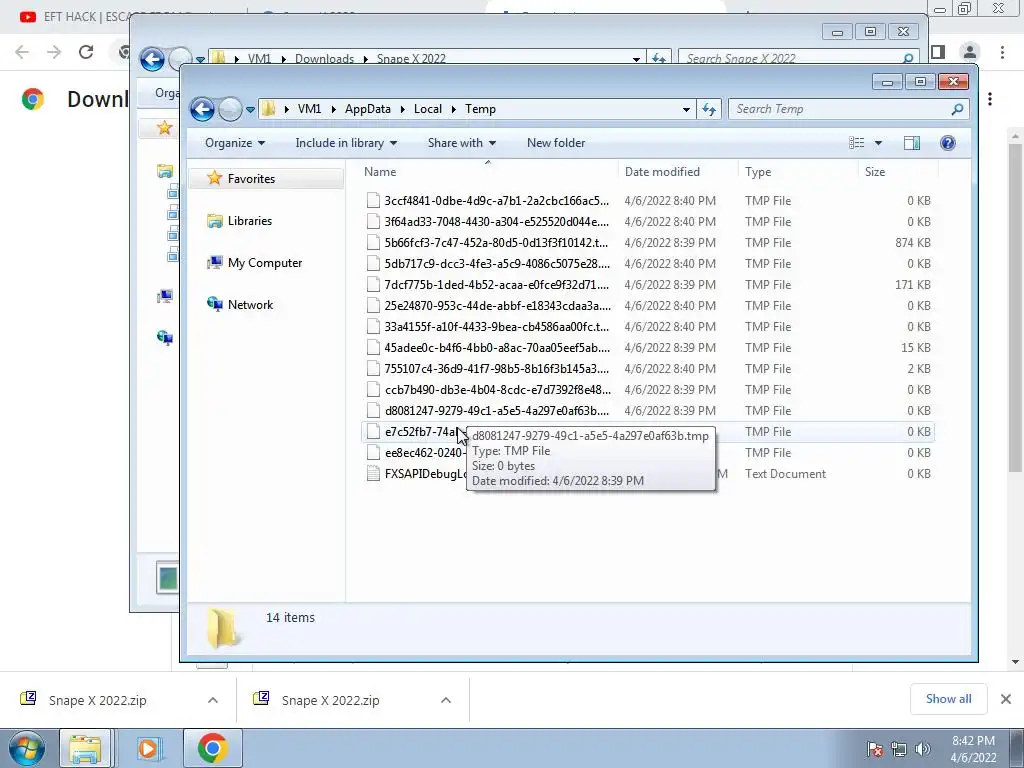Open Chrome's three-dot menu
Screen dimensions: 1024x768
(x=1002, y=52)
